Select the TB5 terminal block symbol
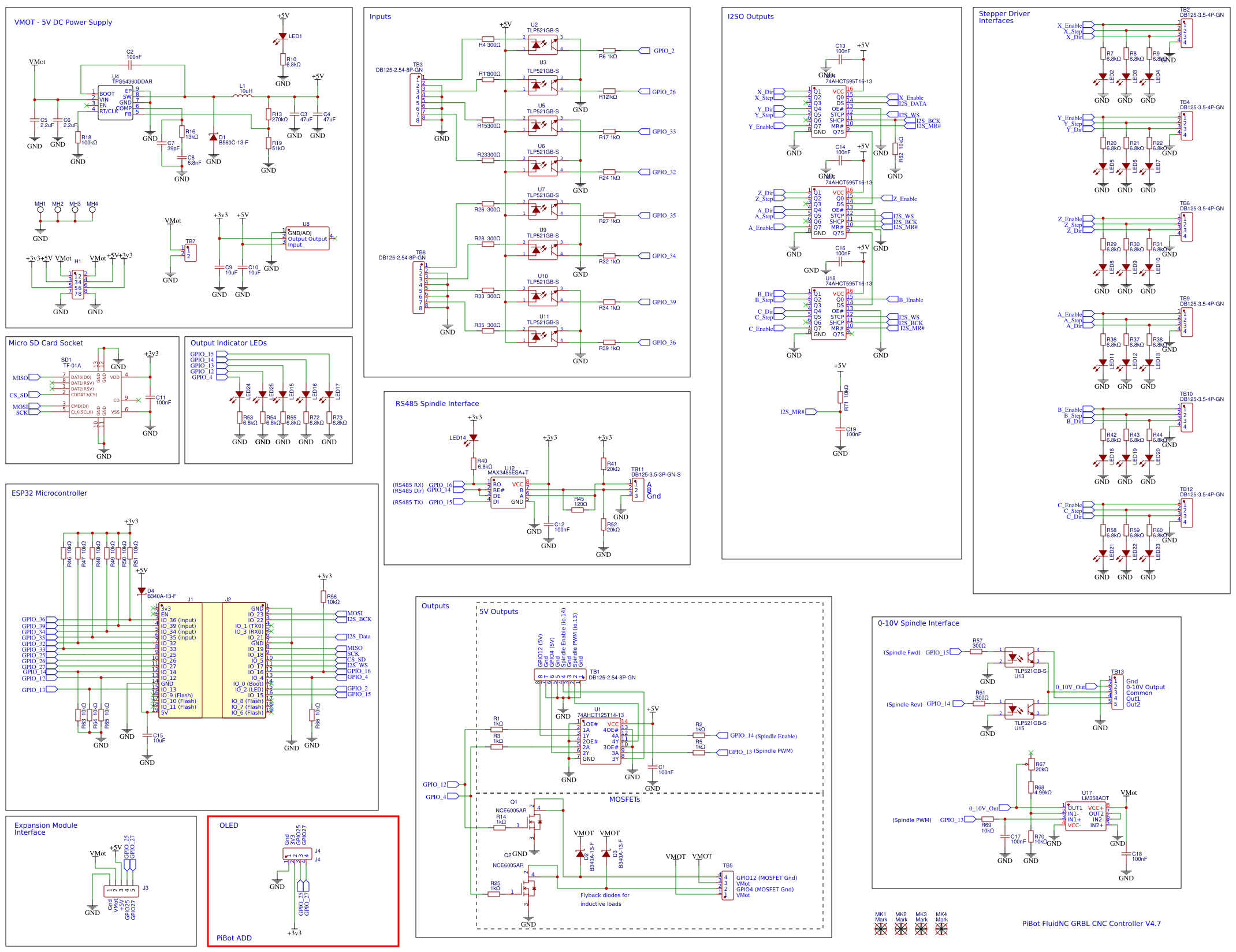 tap(728, 886)
